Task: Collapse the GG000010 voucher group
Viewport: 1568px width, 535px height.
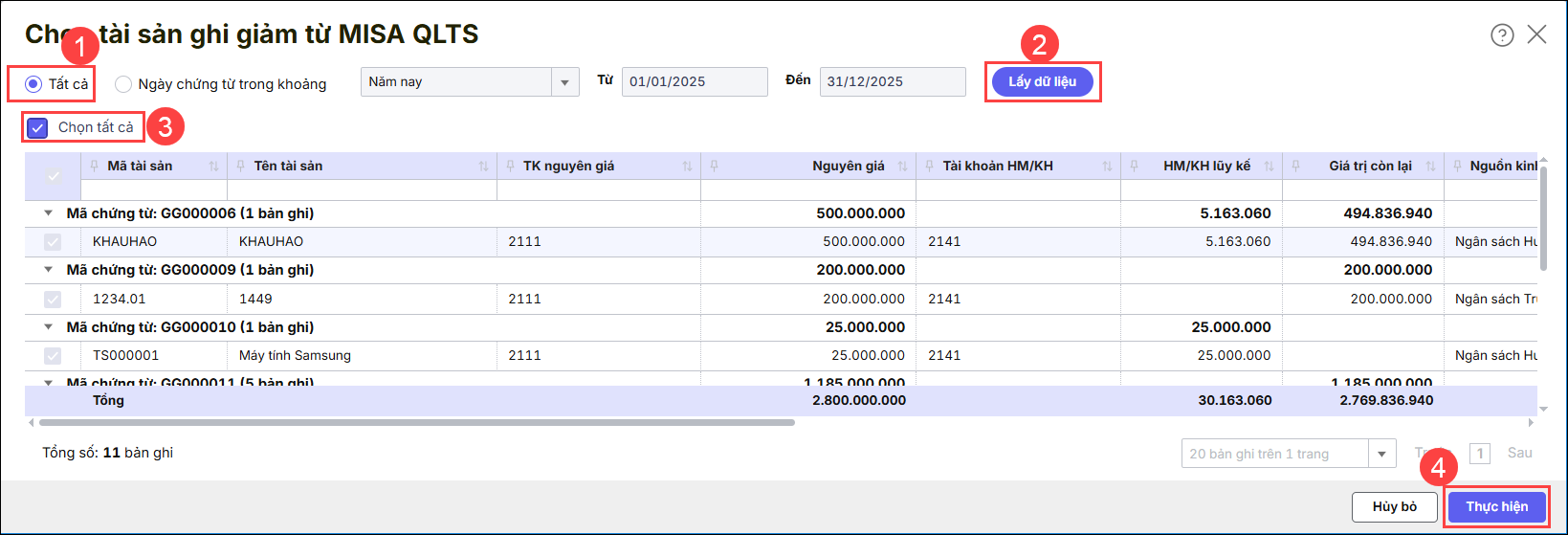Action: [x=49, y=327]
